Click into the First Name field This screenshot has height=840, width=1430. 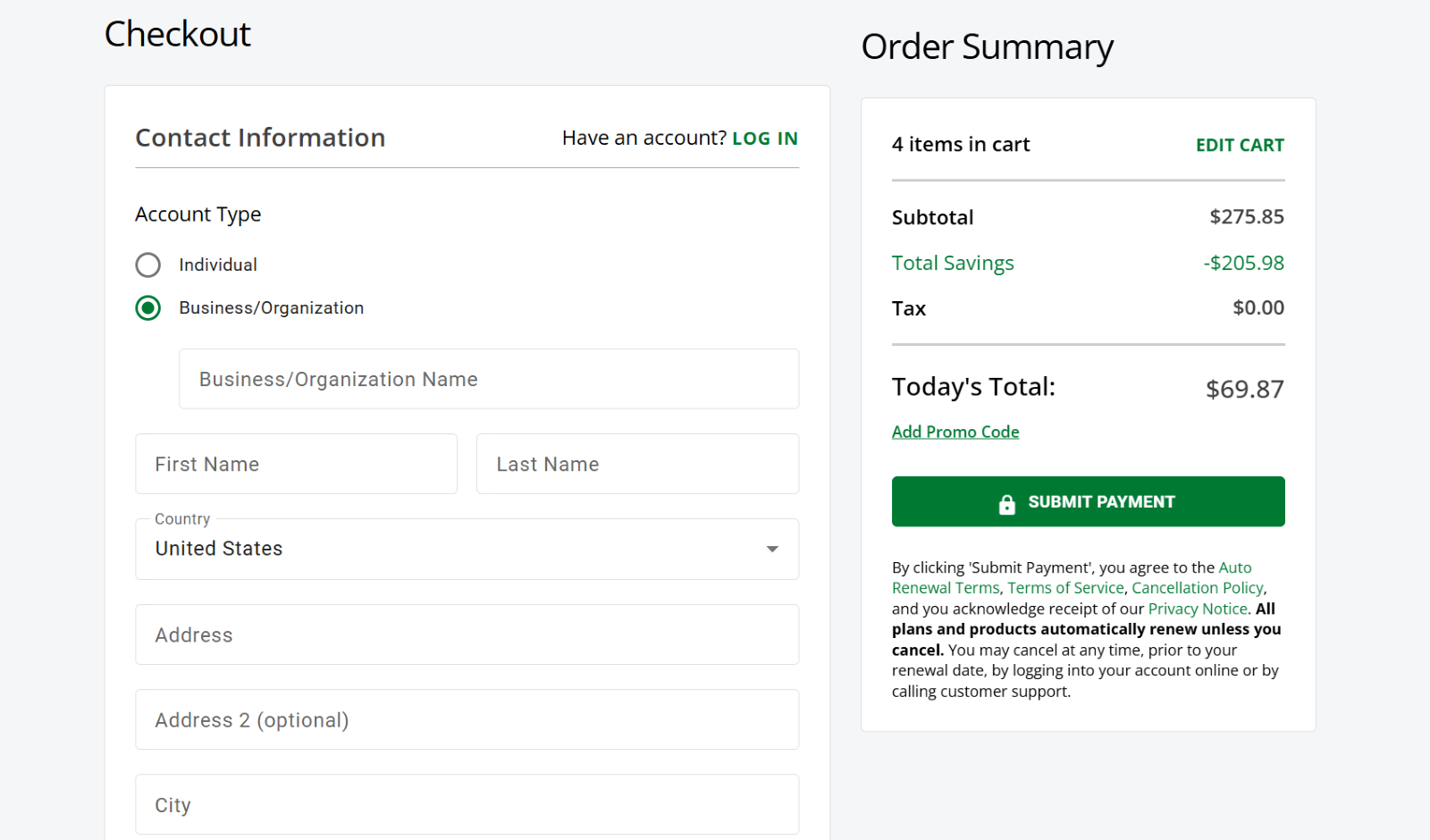pos(296,464)
